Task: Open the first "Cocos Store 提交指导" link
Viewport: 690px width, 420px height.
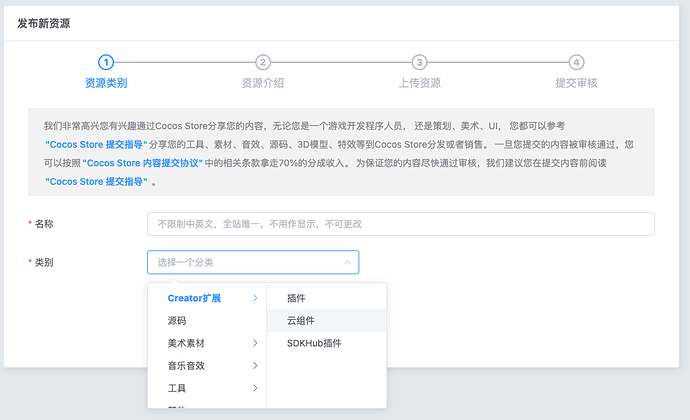Action: coord(96,144)
